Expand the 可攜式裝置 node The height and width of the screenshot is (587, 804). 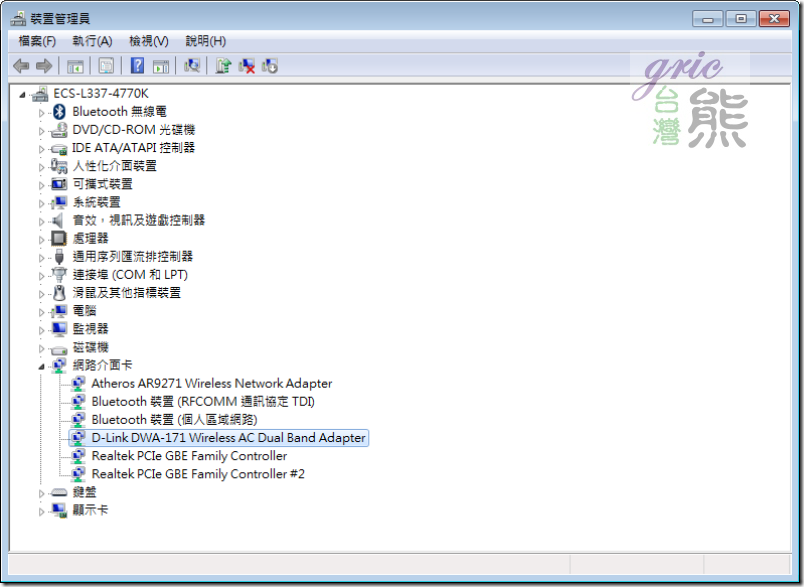(42, 185)
